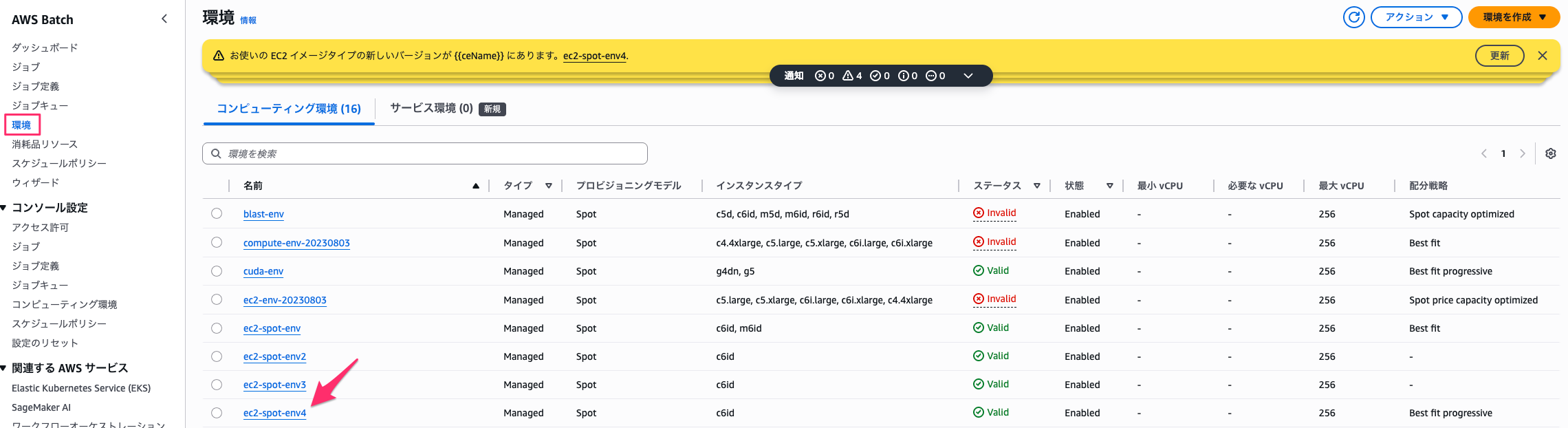Expand the notifications bar chevron
The width and height of the screenshot is (1568, 428).
(x=968, y=76)
